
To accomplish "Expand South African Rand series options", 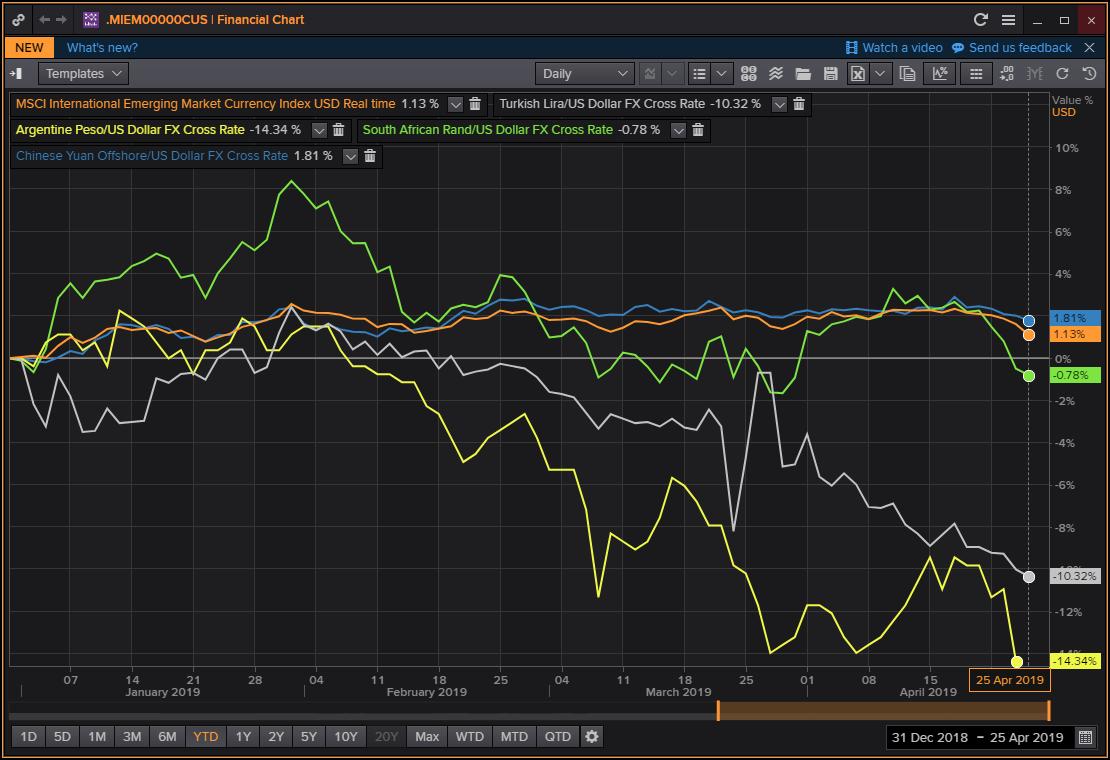I will 678,130.
